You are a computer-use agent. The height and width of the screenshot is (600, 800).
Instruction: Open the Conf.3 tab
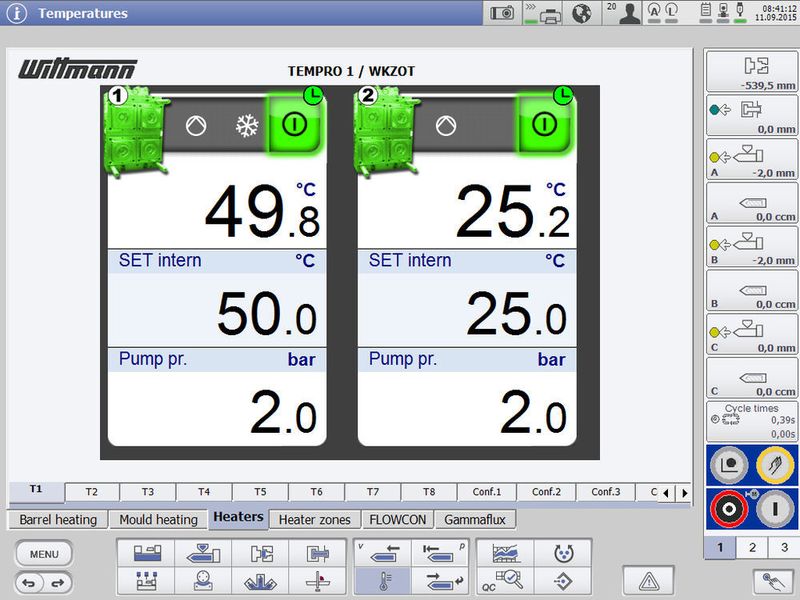606,492
